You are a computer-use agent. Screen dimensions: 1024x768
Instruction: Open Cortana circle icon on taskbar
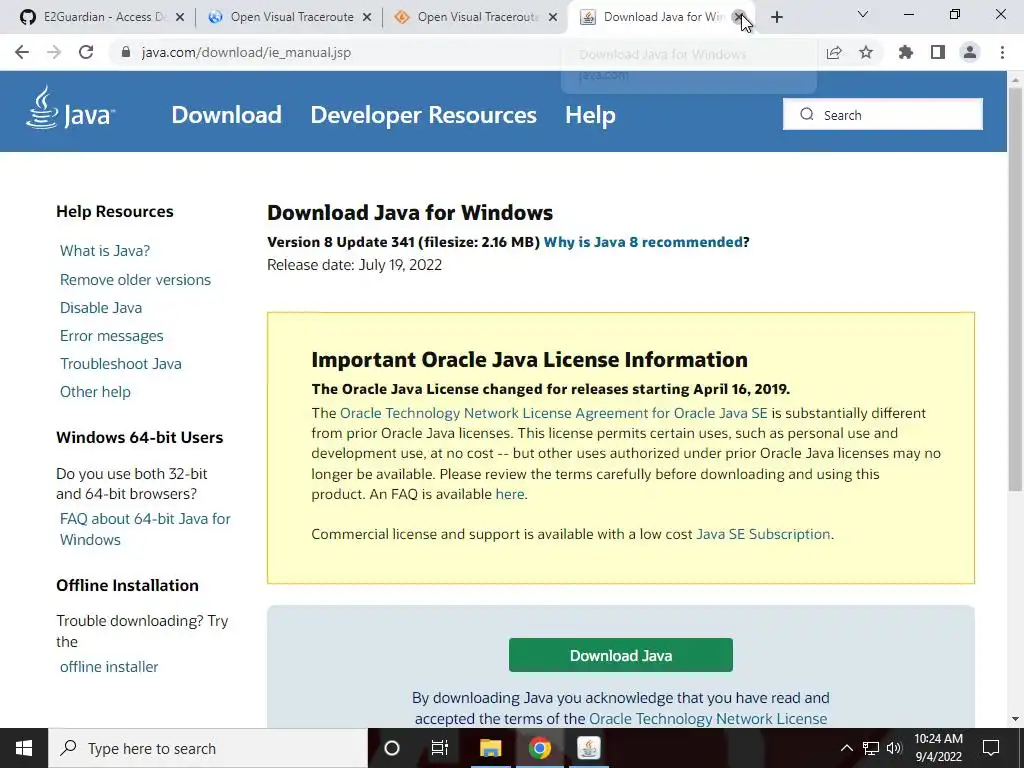click(x=392, y=748)
